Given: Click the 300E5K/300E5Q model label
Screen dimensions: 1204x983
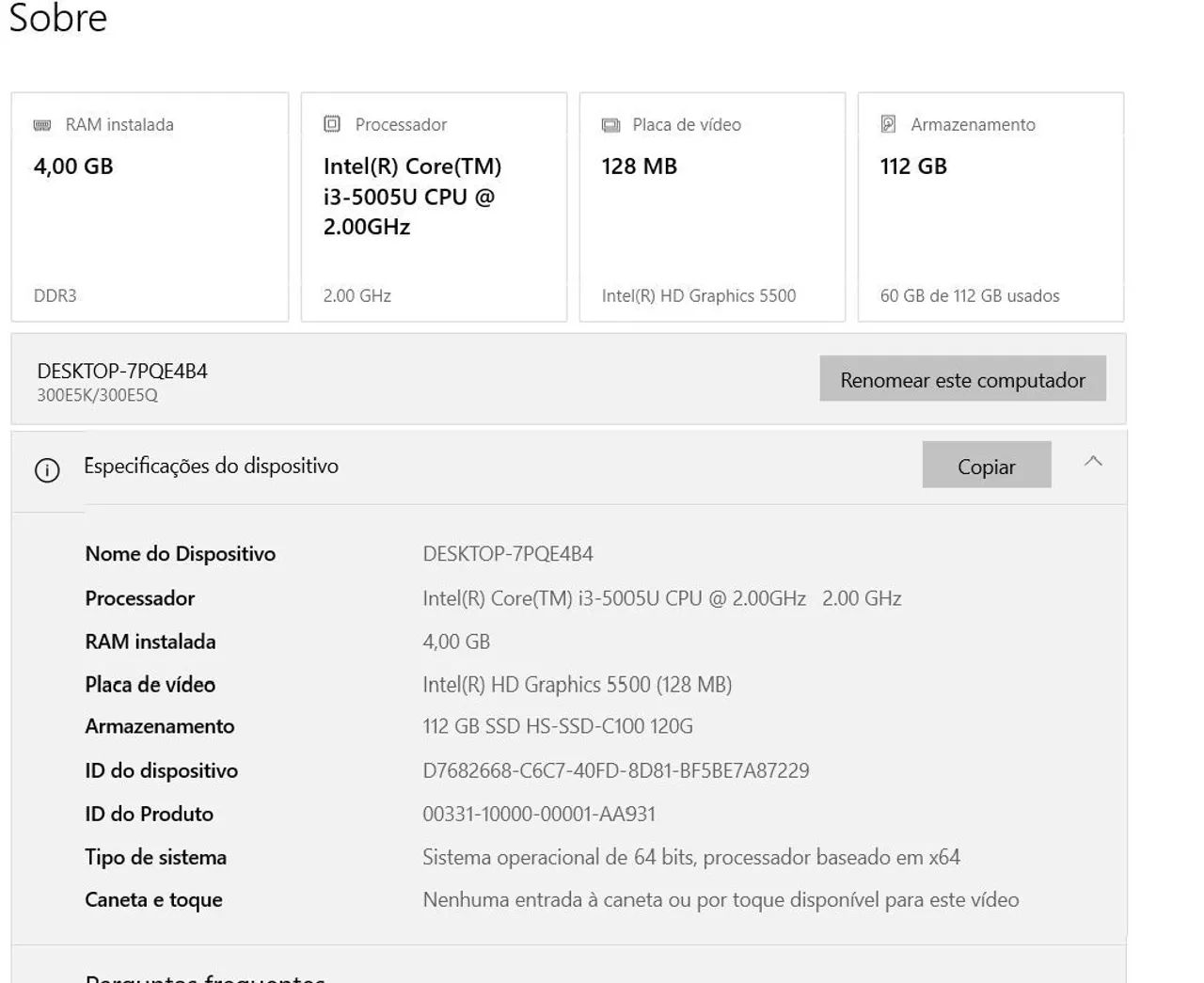Looking at the screenshot, I should (x=98, y=395).
